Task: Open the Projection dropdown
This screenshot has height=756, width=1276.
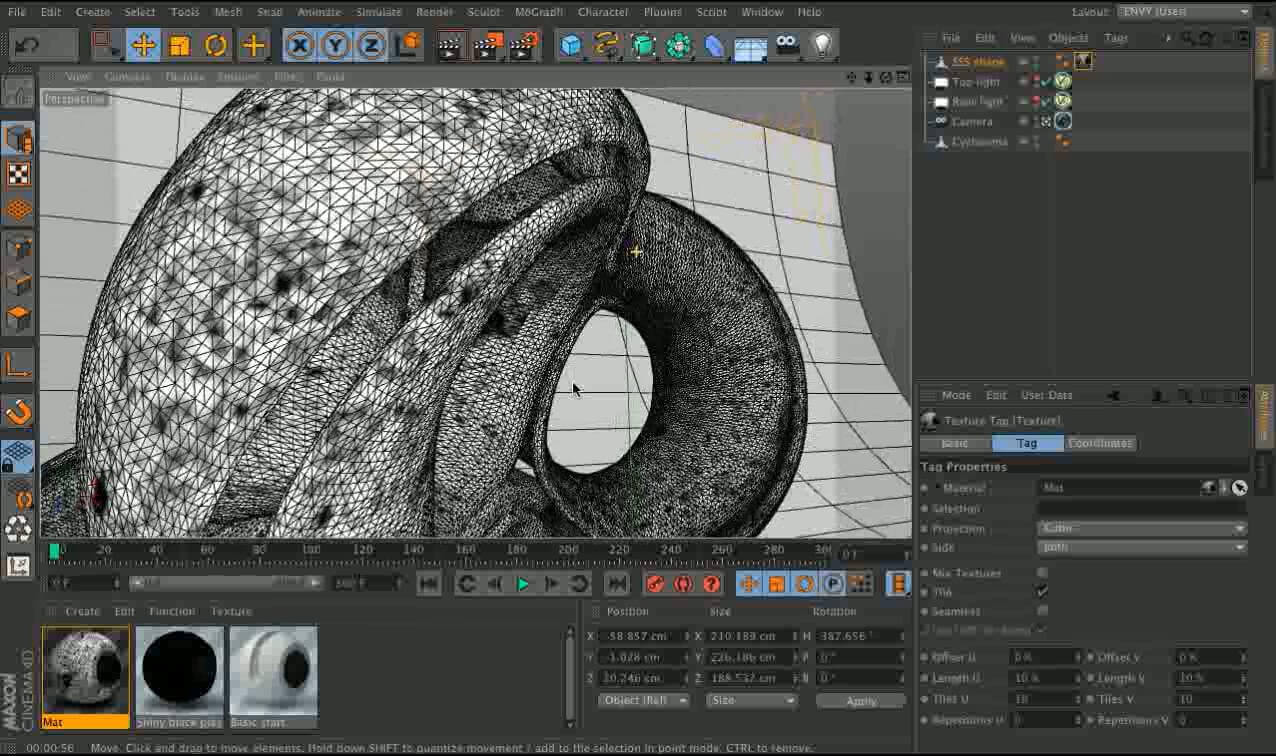Action: point(1141,528)
